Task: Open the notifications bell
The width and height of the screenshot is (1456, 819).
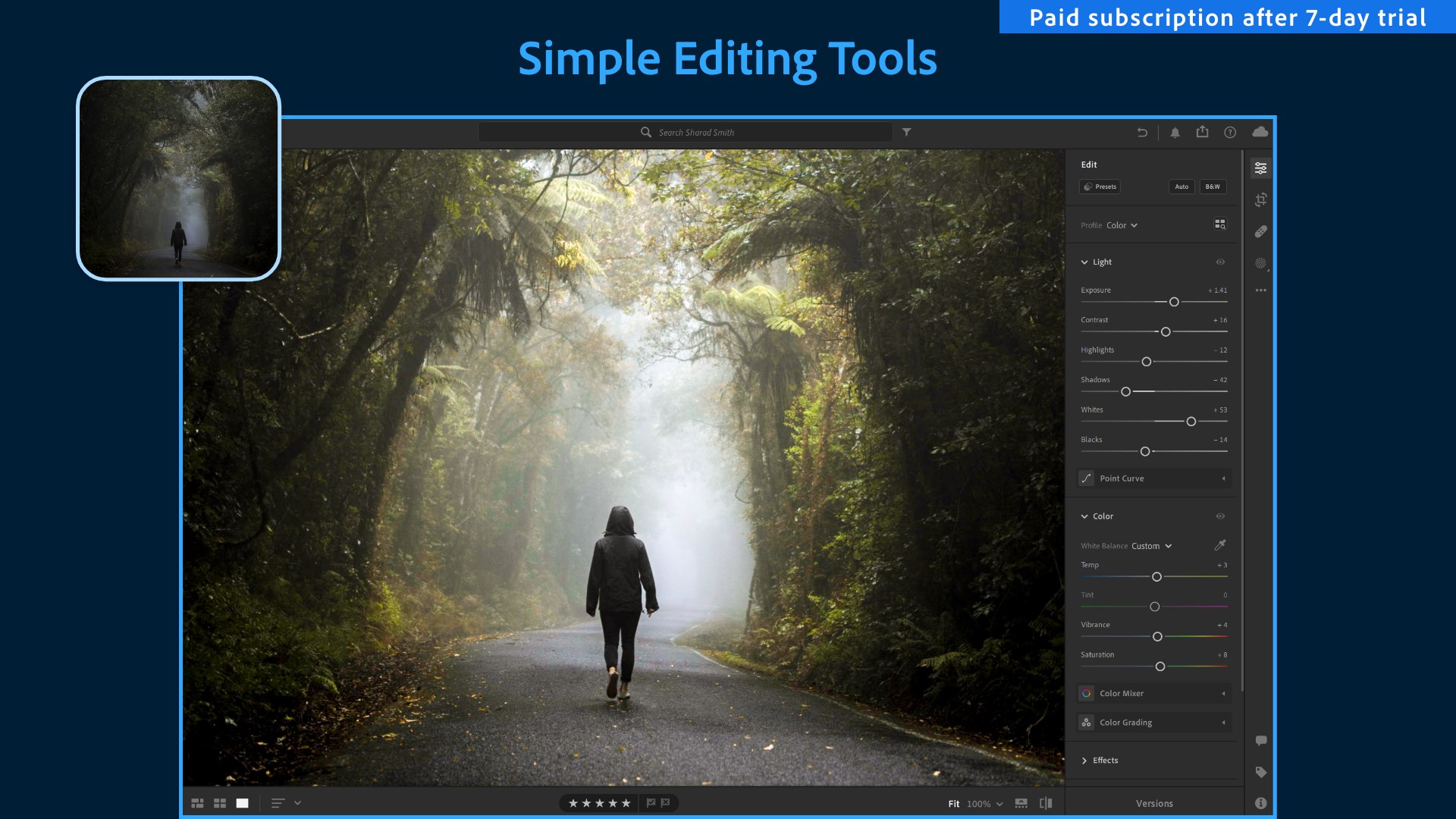Action: point(1175,133)
